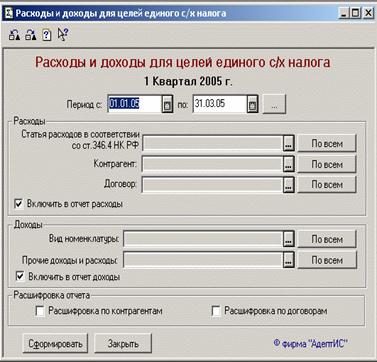Open selector for Договор field

(x=289, y=184)
